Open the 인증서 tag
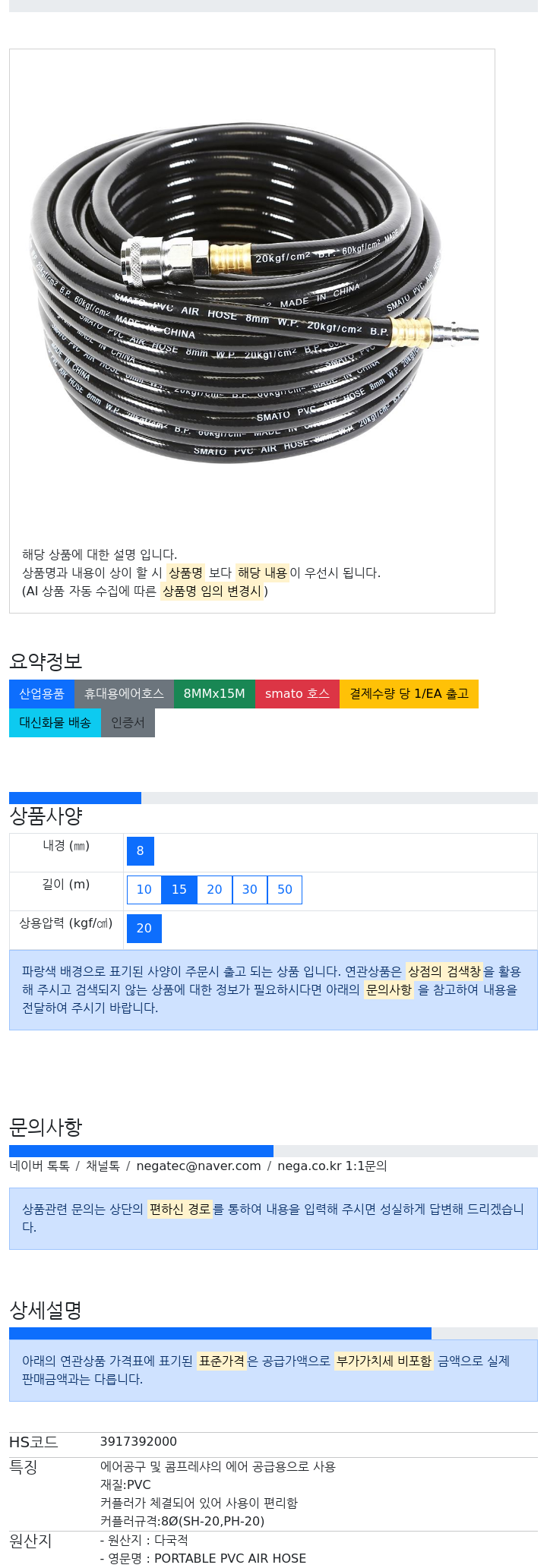Viewport: 547px width, 1568px height. (x=128, y=723)
